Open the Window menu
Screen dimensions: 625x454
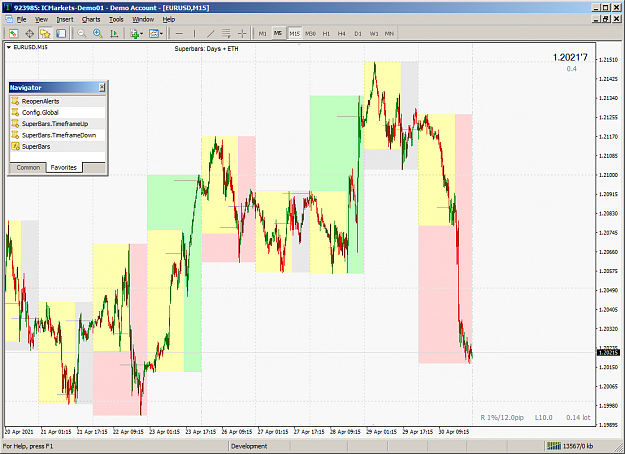(143, 19)
